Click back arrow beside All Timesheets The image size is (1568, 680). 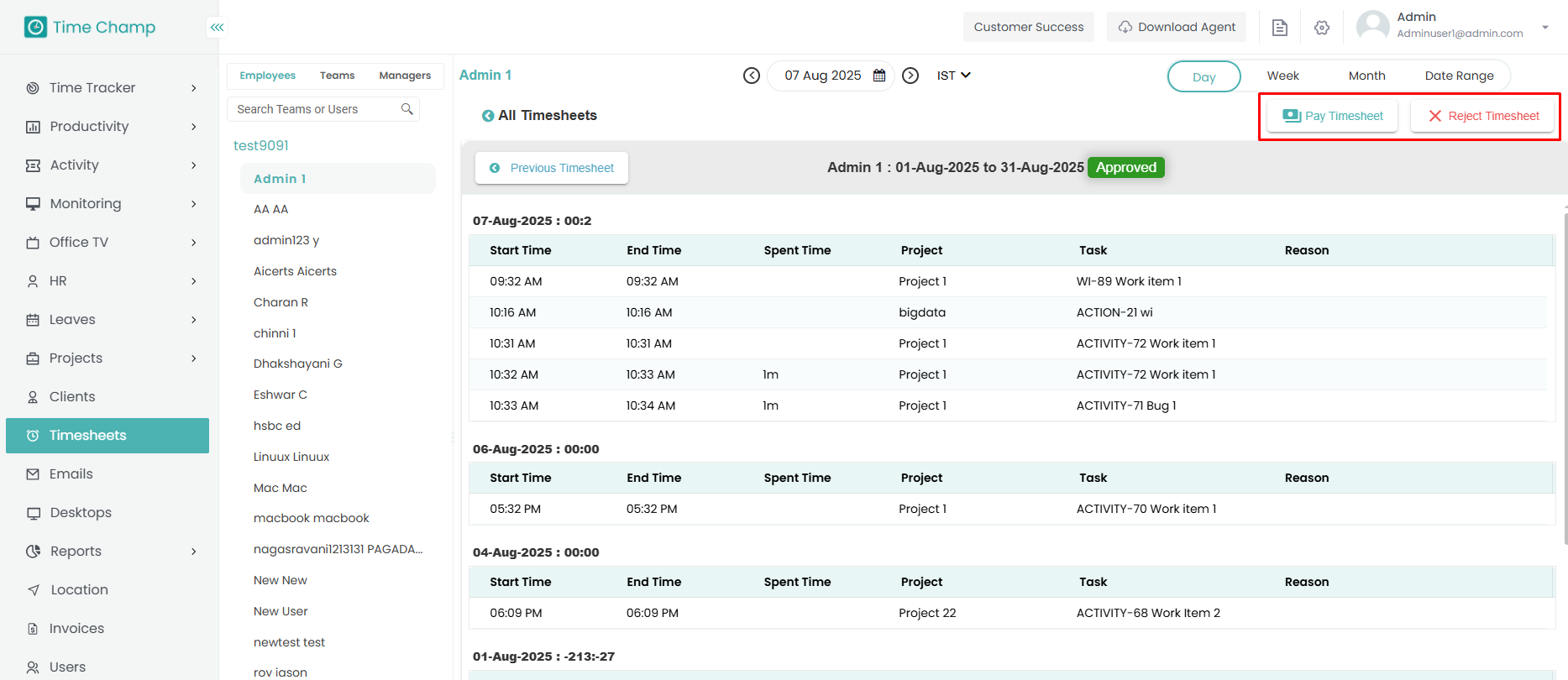click(x=488, y=116)
